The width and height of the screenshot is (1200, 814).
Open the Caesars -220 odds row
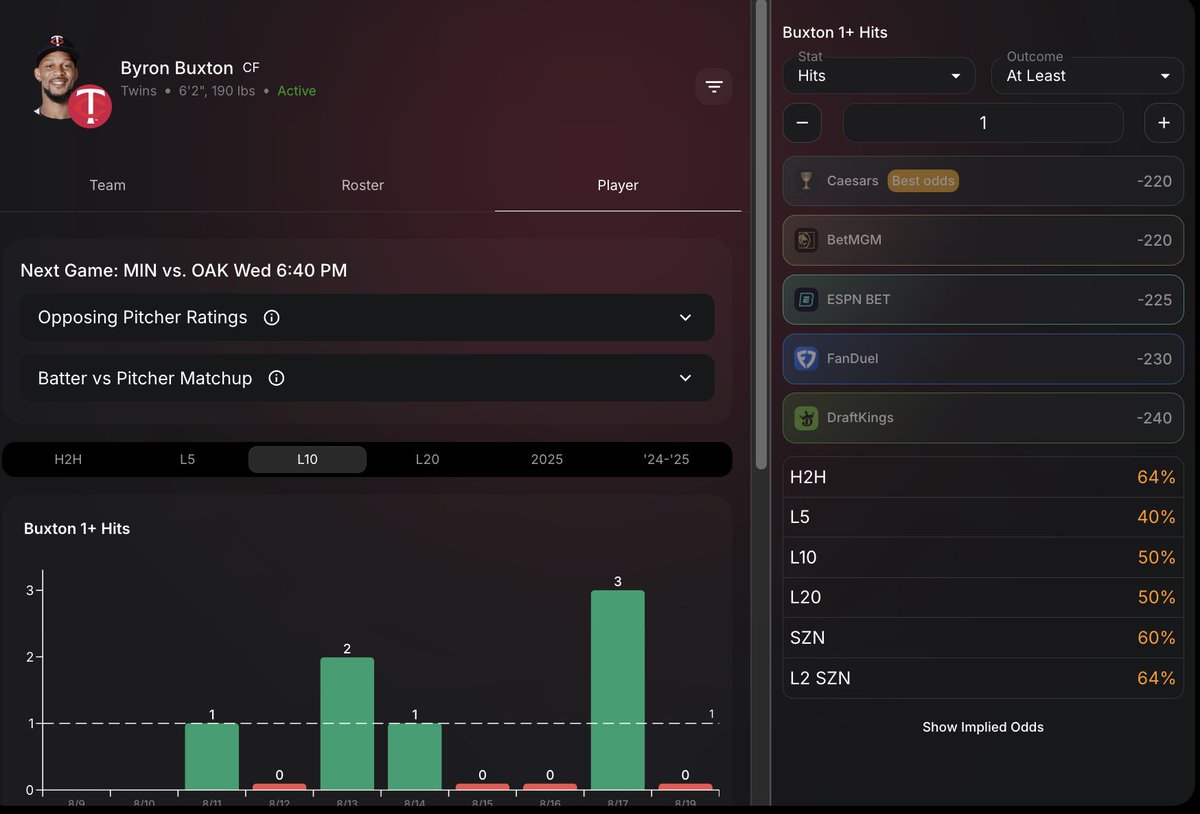pos(983,181)
